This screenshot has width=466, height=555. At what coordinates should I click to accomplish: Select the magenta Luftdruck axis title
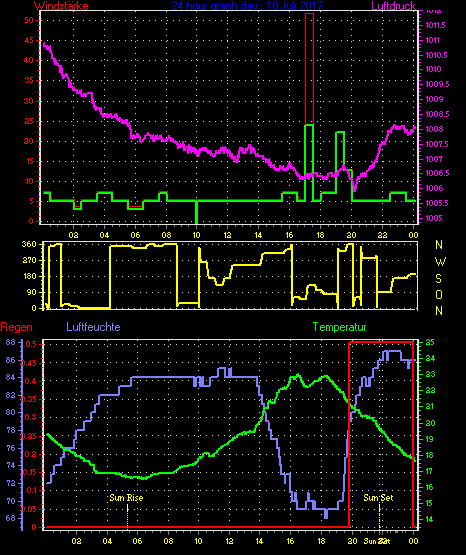(x=393, y=6)
